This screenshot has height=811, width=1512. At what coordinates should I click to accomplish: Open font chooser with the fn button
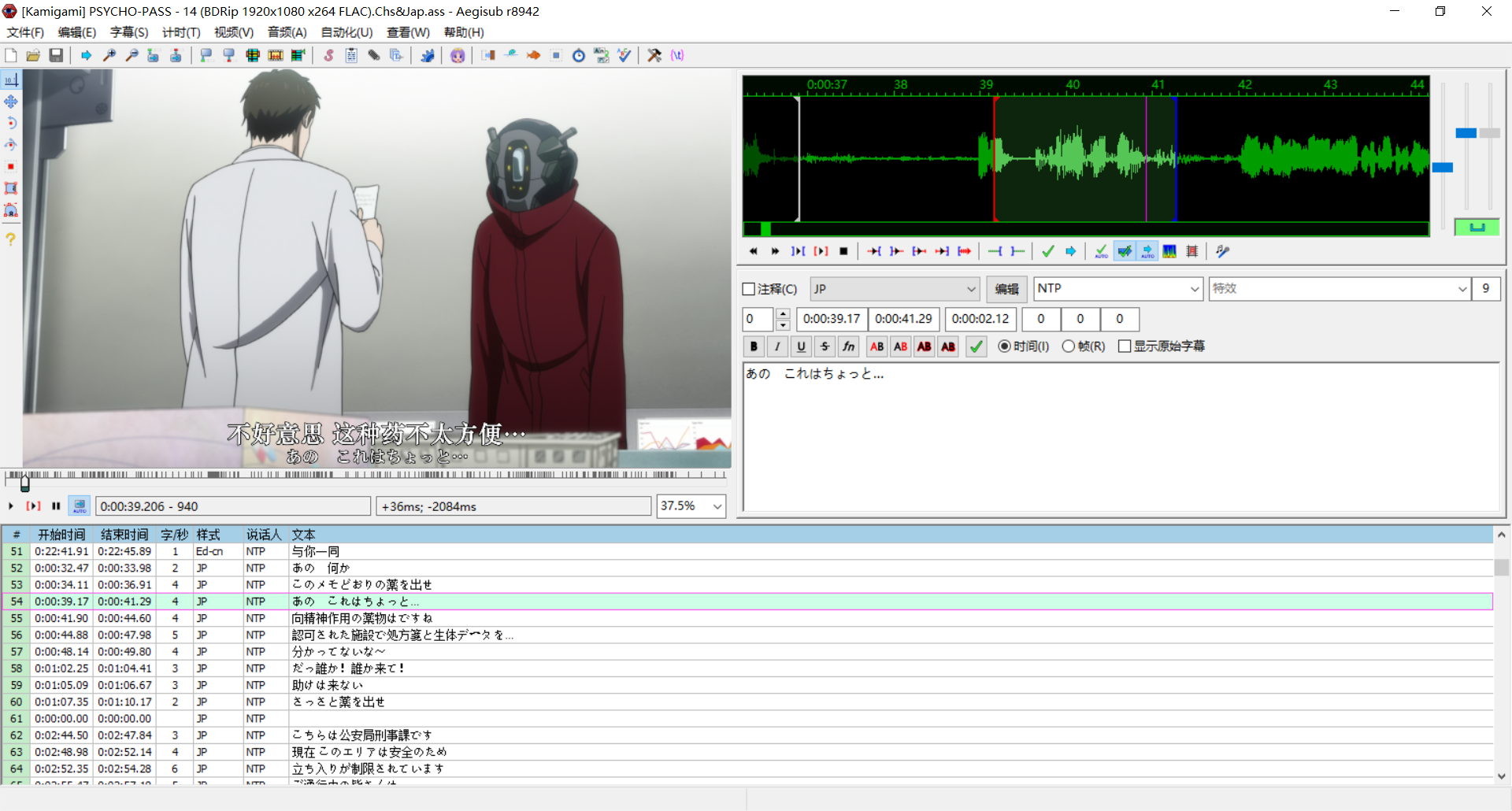[848, 346]
